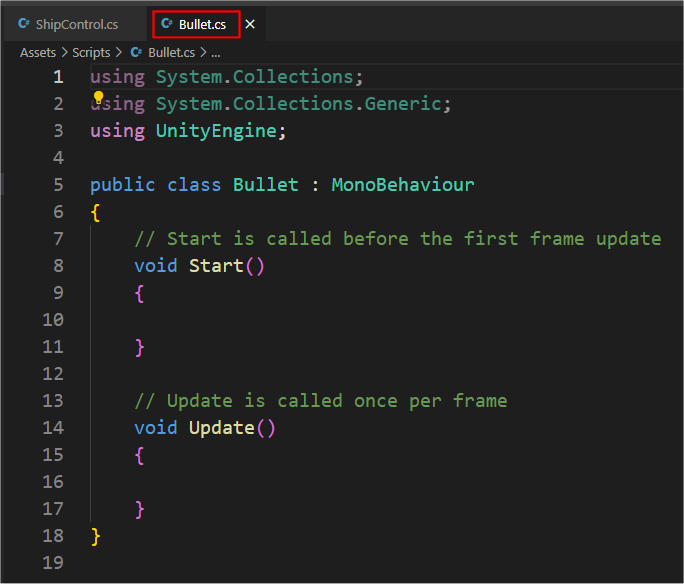Screen dimensions: 684x584
Task: Click line number 1 in gutter
Action: pos(58,77)
